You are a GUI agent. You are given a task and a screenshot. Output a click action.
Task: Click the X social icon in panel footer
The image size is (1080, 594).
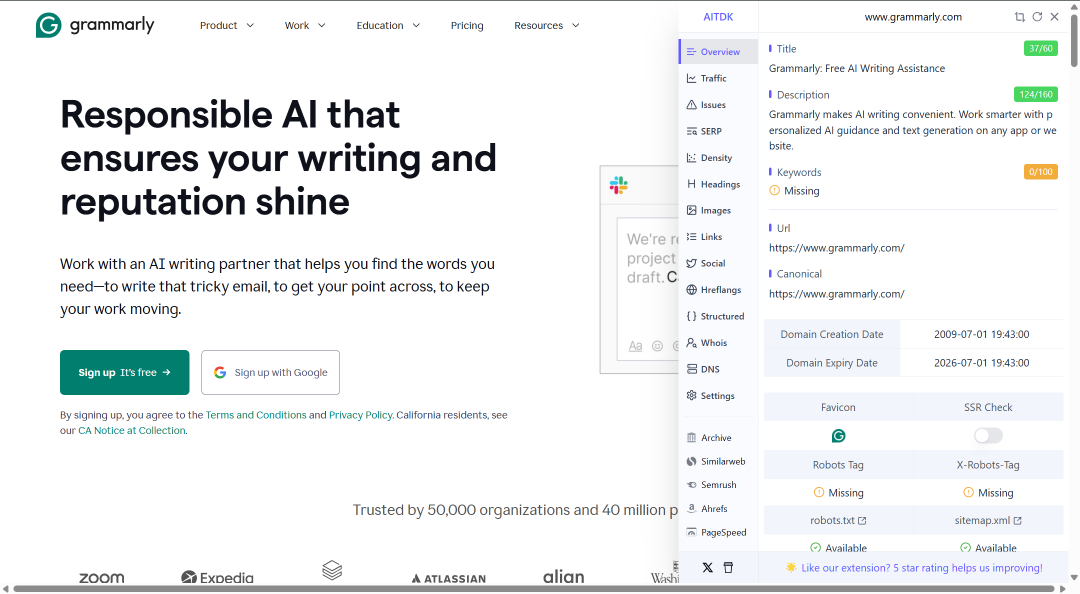click(707, 568)
